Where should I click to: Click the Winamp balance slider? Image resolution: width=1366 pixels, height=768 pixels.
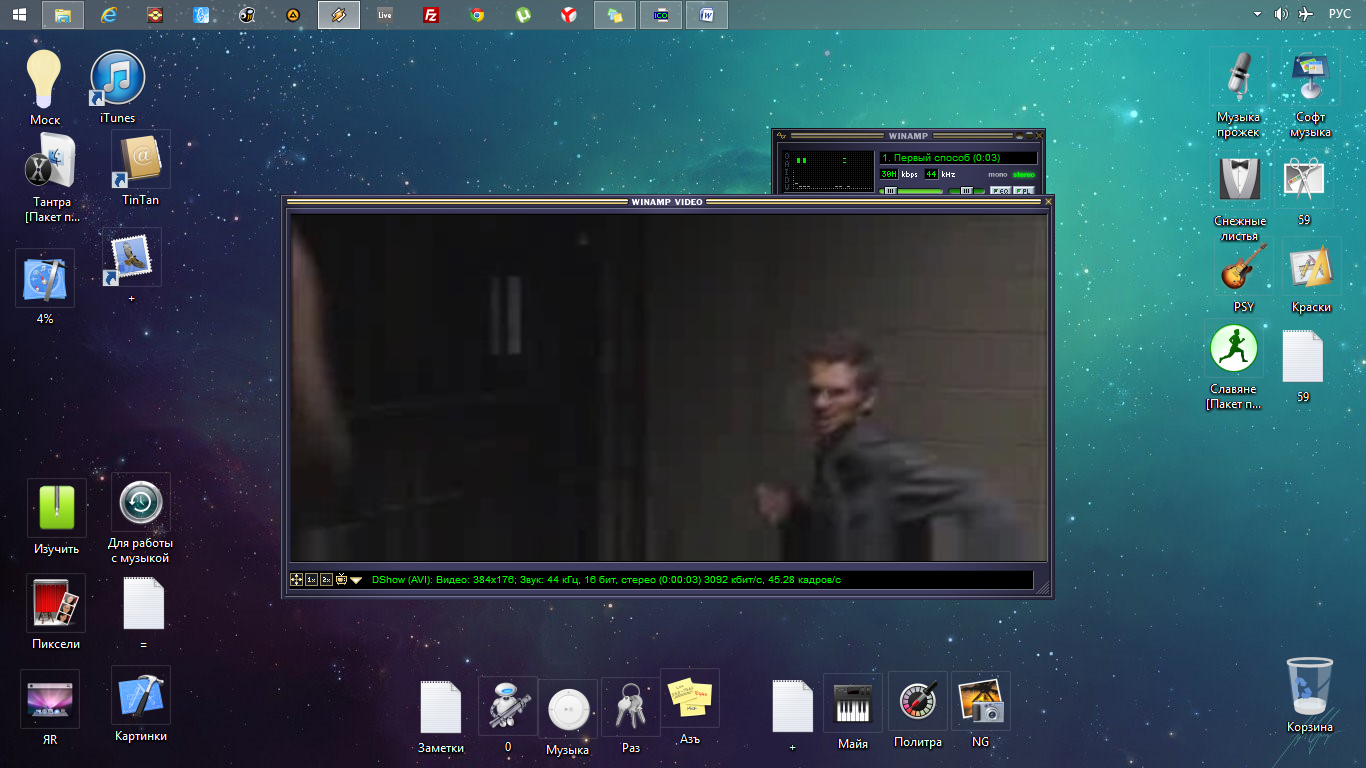click(966, 191)
